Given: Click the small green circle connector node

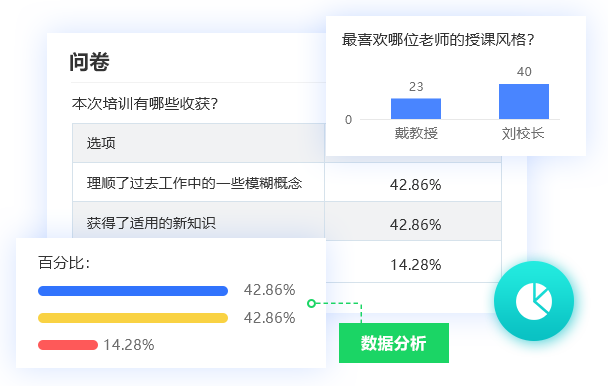Looking at the screenshot, I should pos(311,303).
